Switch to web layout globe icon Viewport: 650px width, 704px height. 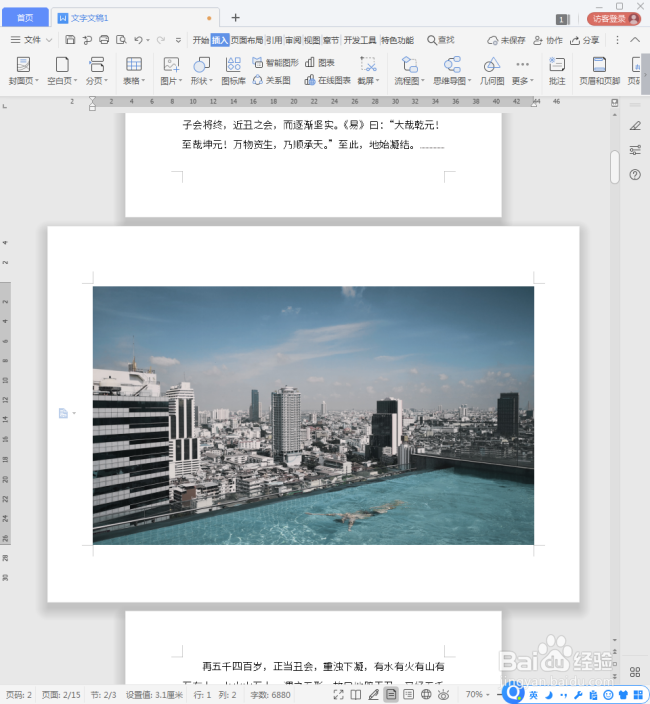click(426, 695)
